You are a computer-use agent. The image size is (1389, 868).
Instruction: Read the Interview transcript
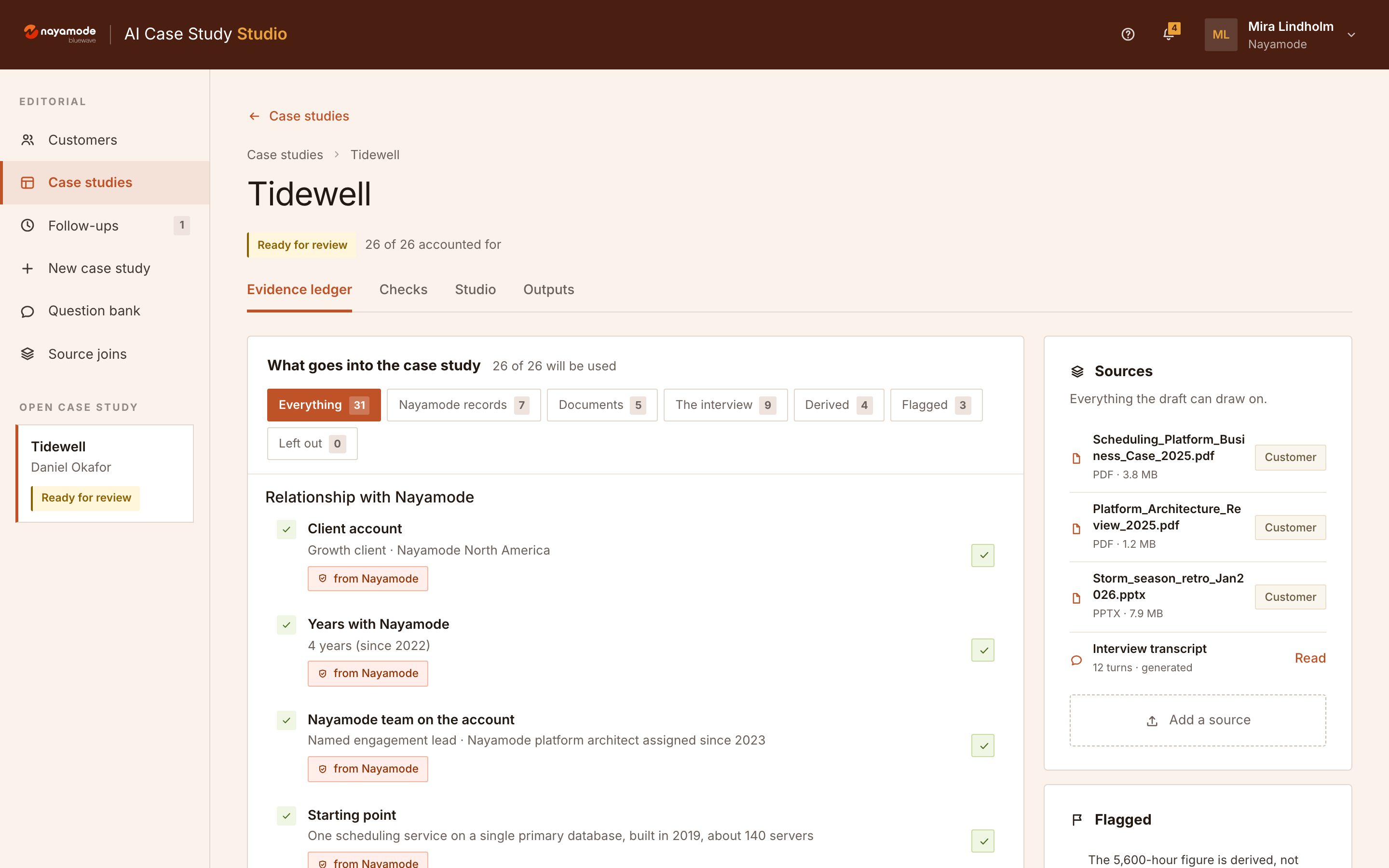(1310, 658)
